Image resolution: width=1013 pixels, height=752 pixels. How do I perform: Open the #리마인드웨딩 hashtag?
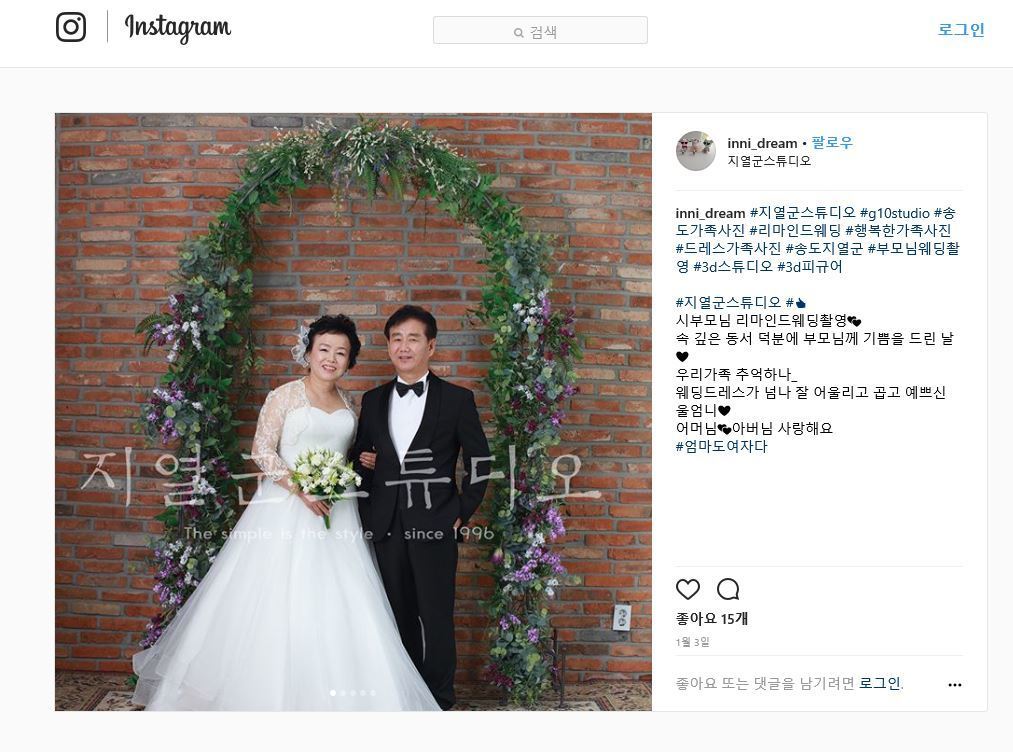[795, 231]
